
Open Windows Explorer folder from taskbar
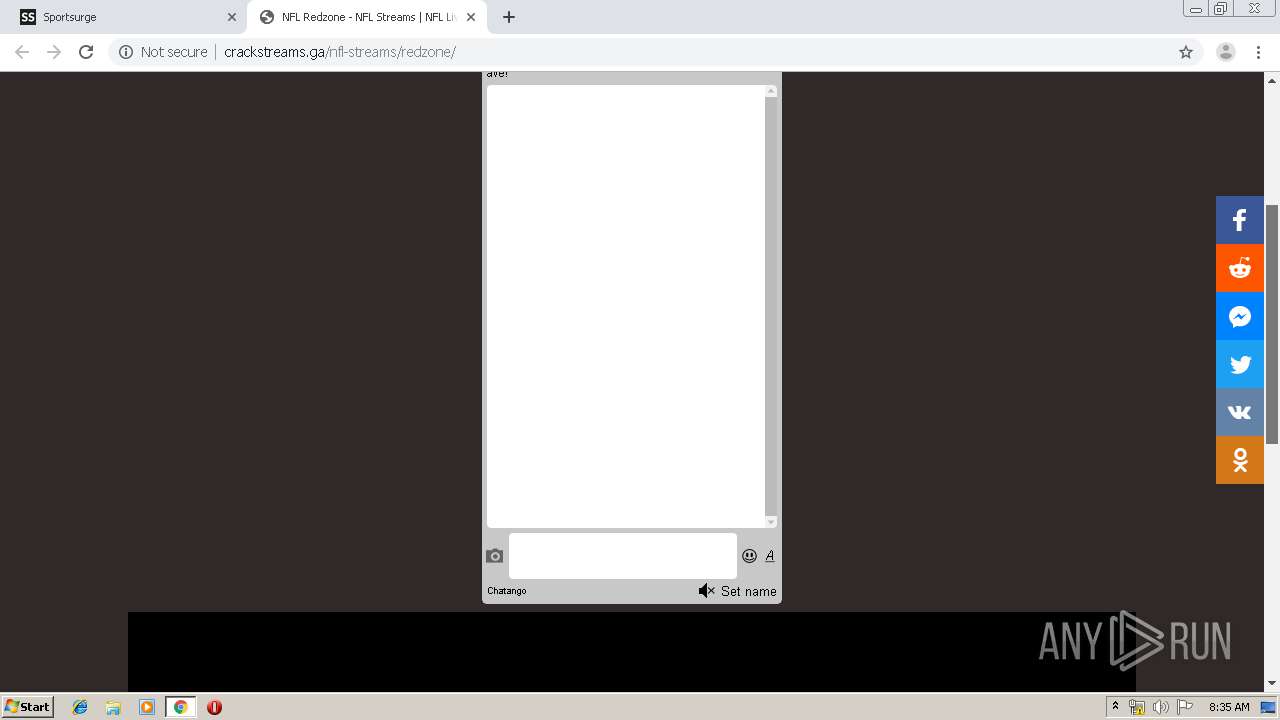point(113,707)
